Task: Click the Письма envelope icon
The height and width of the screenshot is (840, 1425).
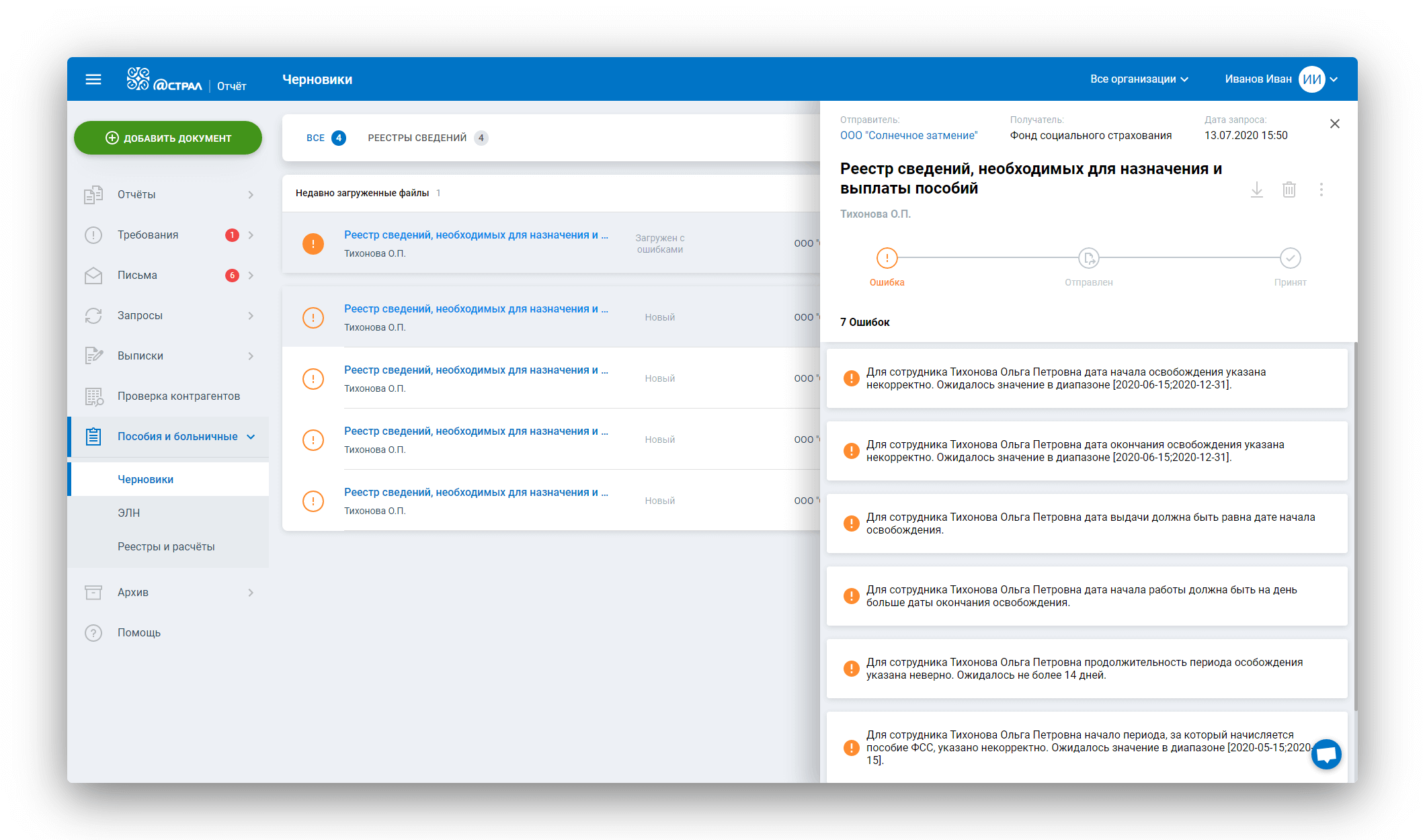Action: click(x=93, y=276)
